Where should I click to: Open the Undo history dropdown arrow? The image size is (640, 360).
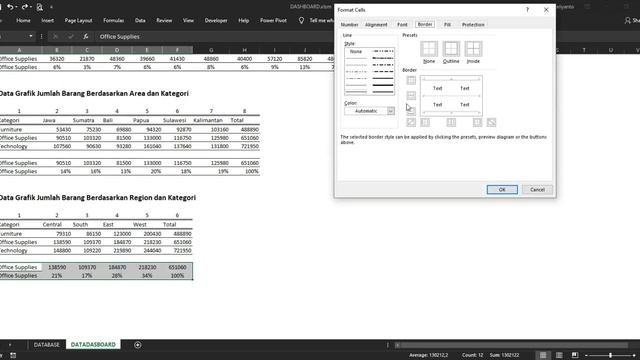click(x=16, y=7)
